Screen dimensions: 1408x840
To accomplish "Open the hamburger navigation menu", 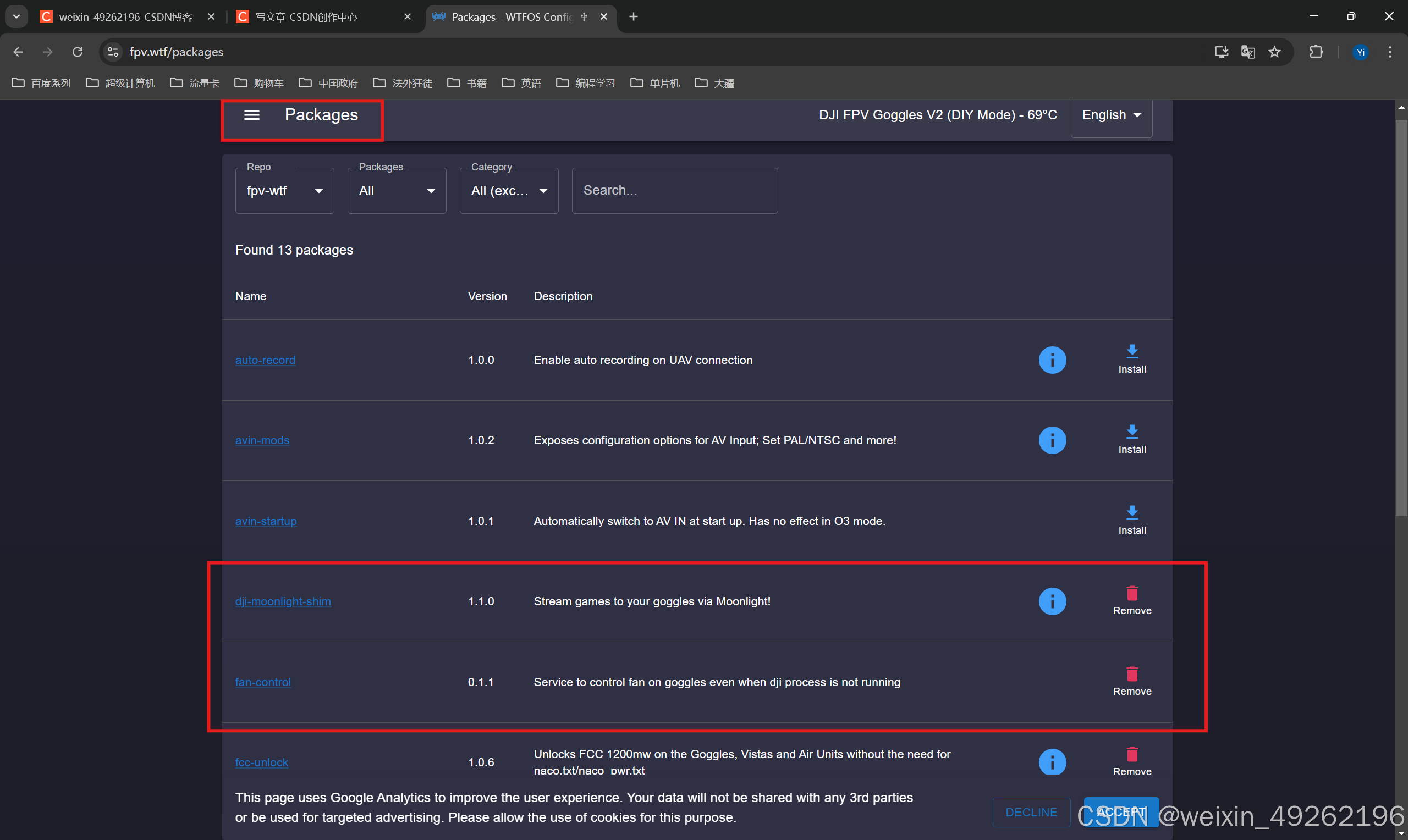I will (x=251, y=115).
